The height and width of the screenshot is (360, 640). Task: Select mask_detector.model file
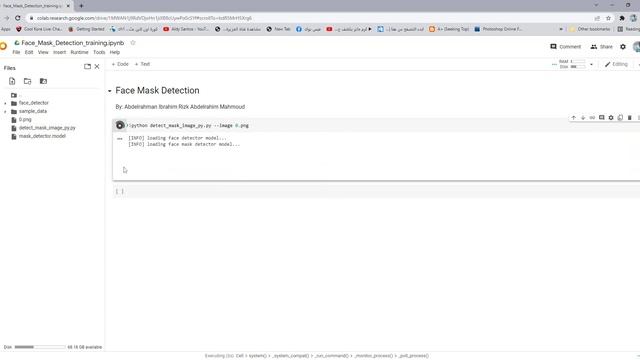coord(42,136)
